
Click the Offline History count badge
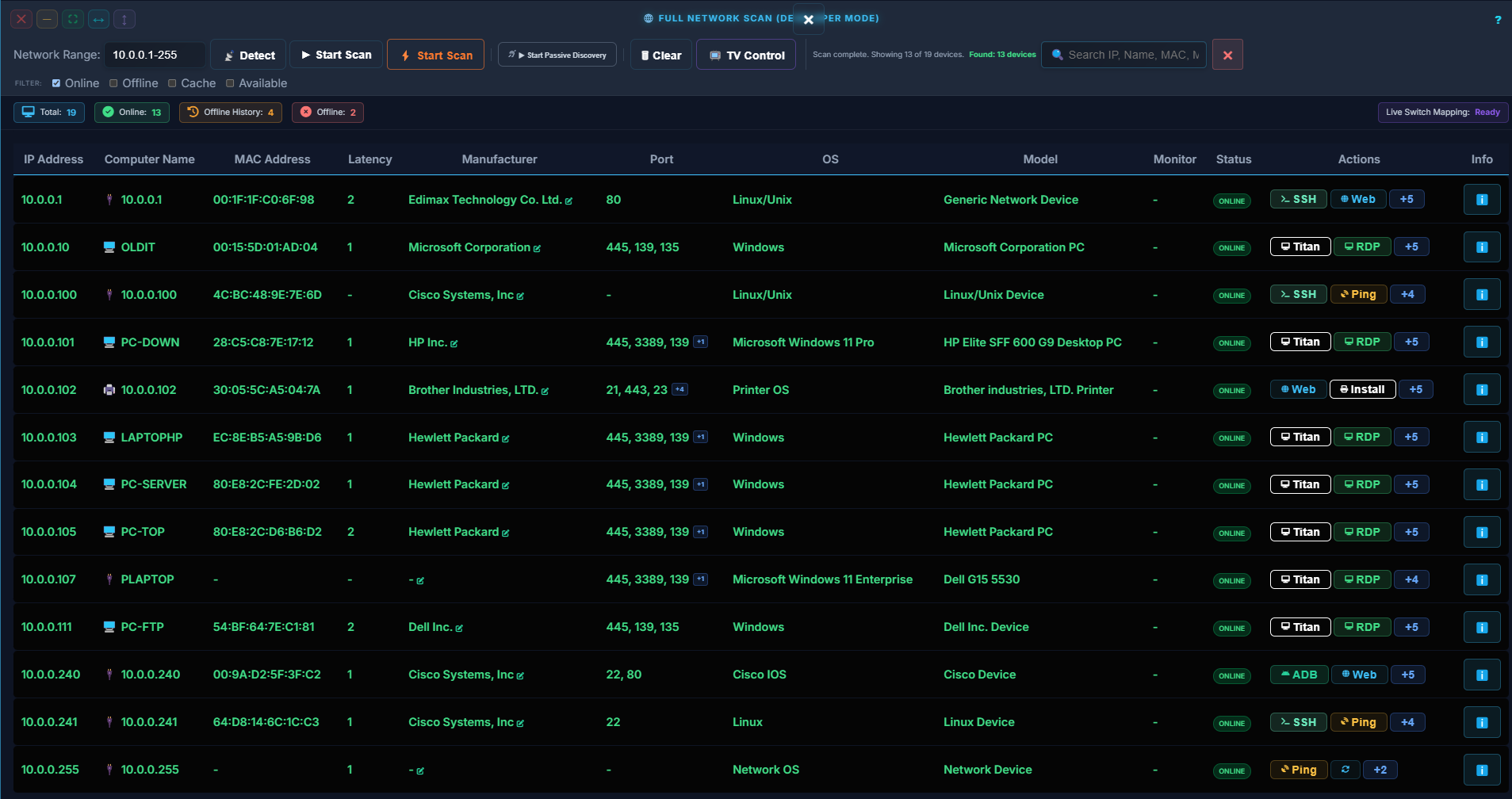coord(231,112)
